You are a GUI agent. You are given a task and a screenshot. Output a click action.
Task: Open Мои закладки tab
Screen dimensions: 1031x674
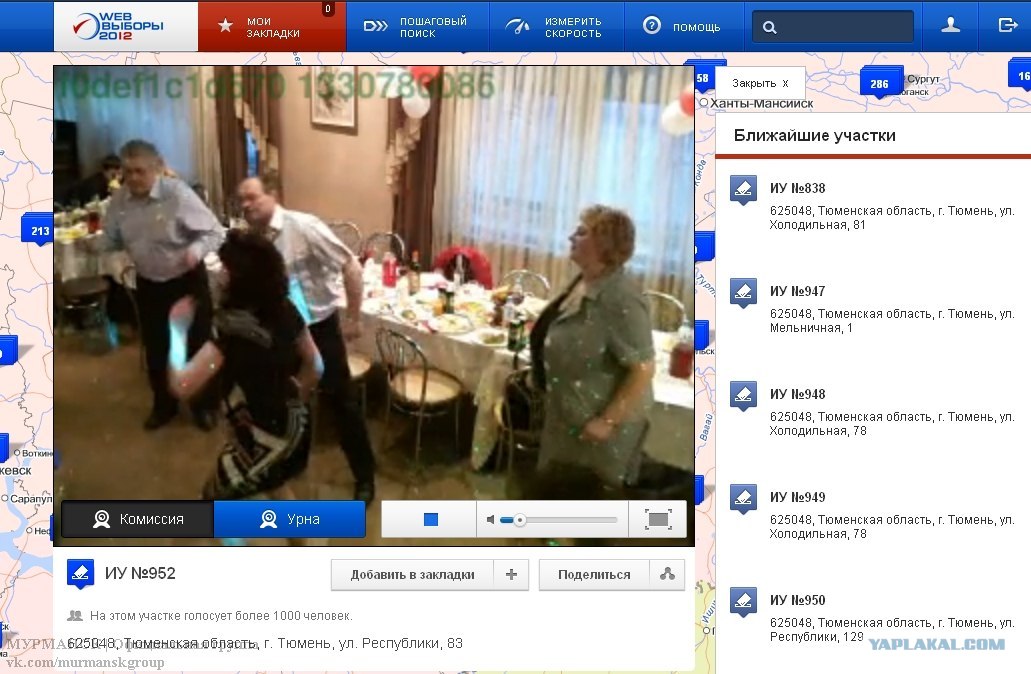click(272, 26)
